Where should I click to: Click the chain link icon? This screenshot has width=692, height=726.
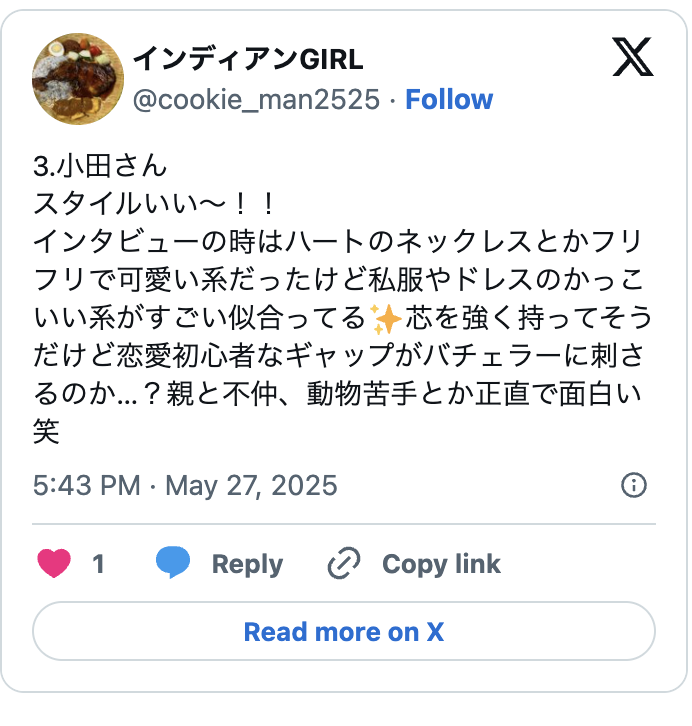point(344,564)
